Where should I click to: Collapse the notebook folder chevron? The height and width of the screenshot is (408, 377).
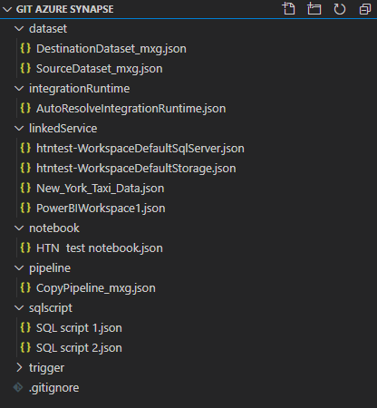[19, 228]
